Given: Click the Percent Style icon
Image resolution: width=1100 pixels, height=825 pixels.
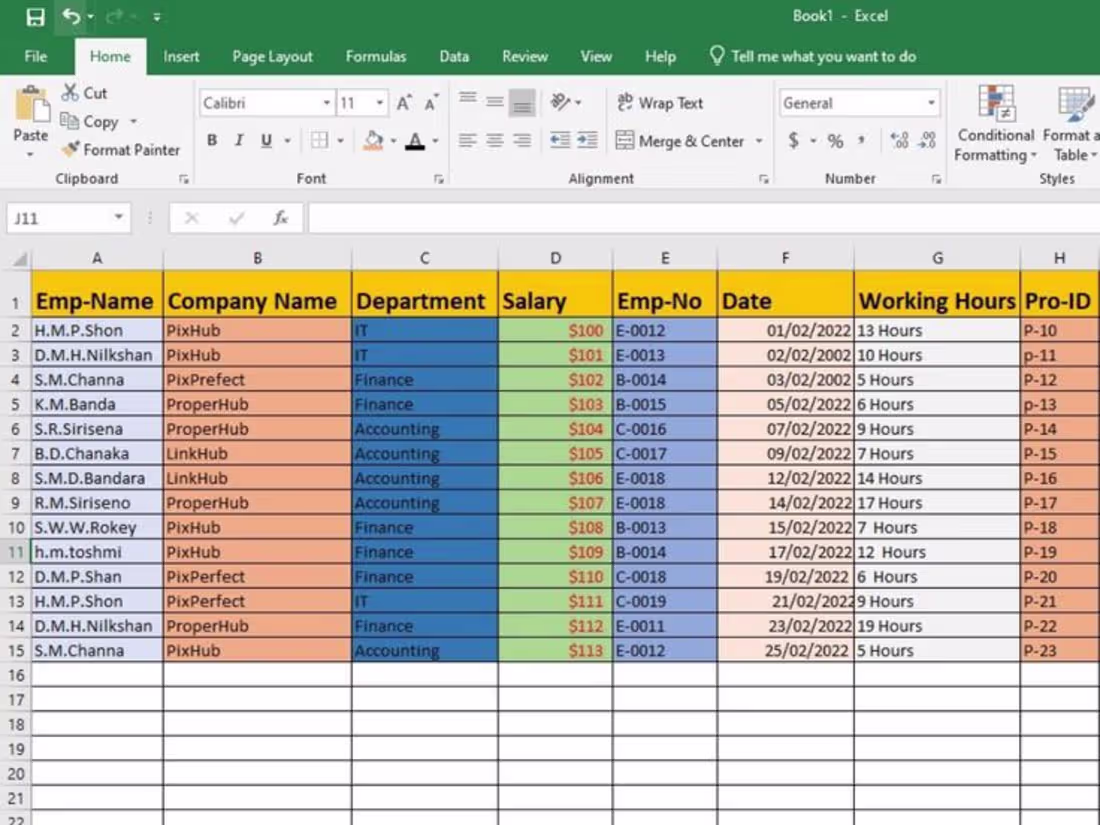Looking at the screenshot, I should (x=835, y=141).
